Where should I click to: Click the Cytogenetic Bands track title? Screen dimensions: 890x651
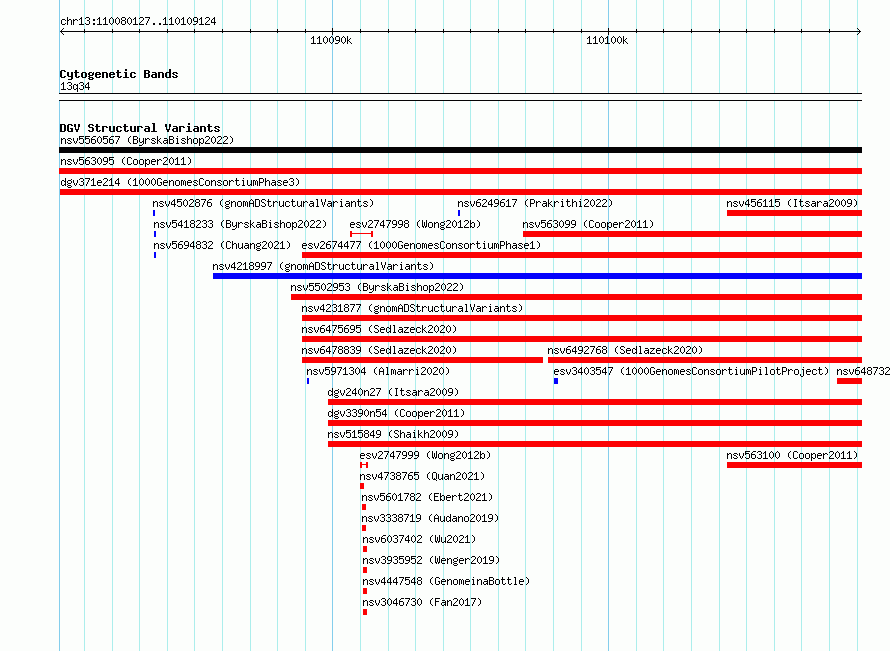[119, 74]
